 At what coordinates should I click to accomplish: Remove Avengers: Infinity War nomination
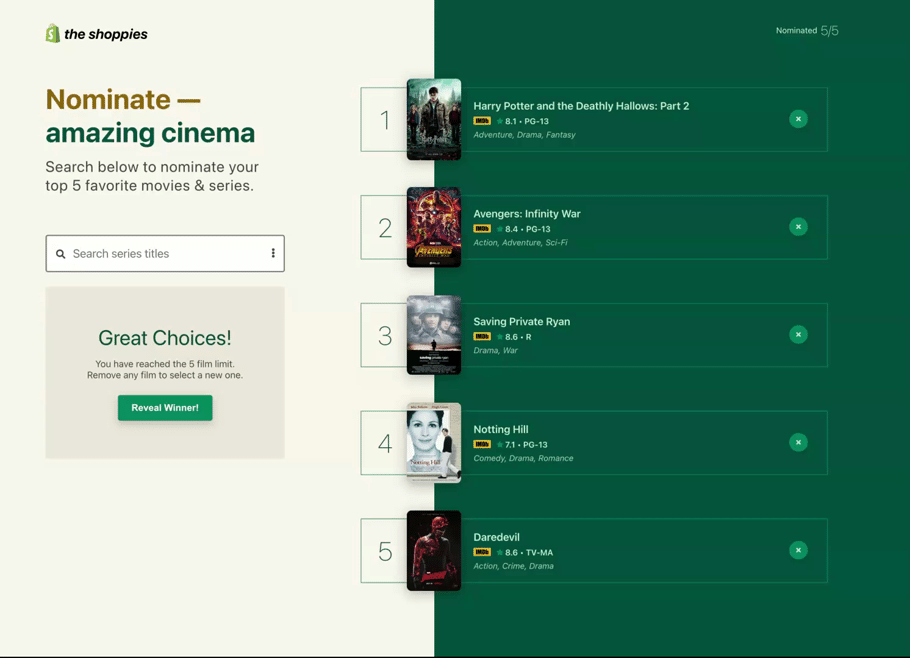tap(798, 227)
